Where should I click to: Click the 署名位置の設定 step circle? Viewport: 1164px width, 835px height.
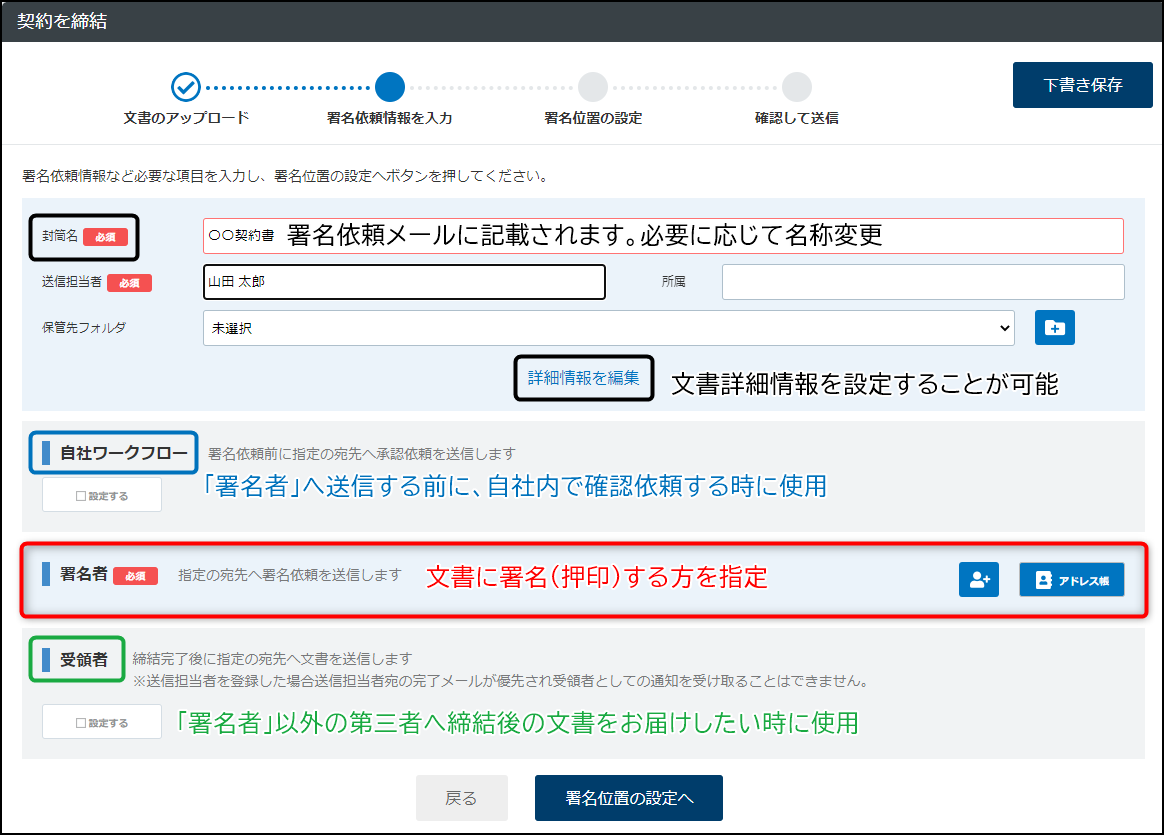click(593, 87)
